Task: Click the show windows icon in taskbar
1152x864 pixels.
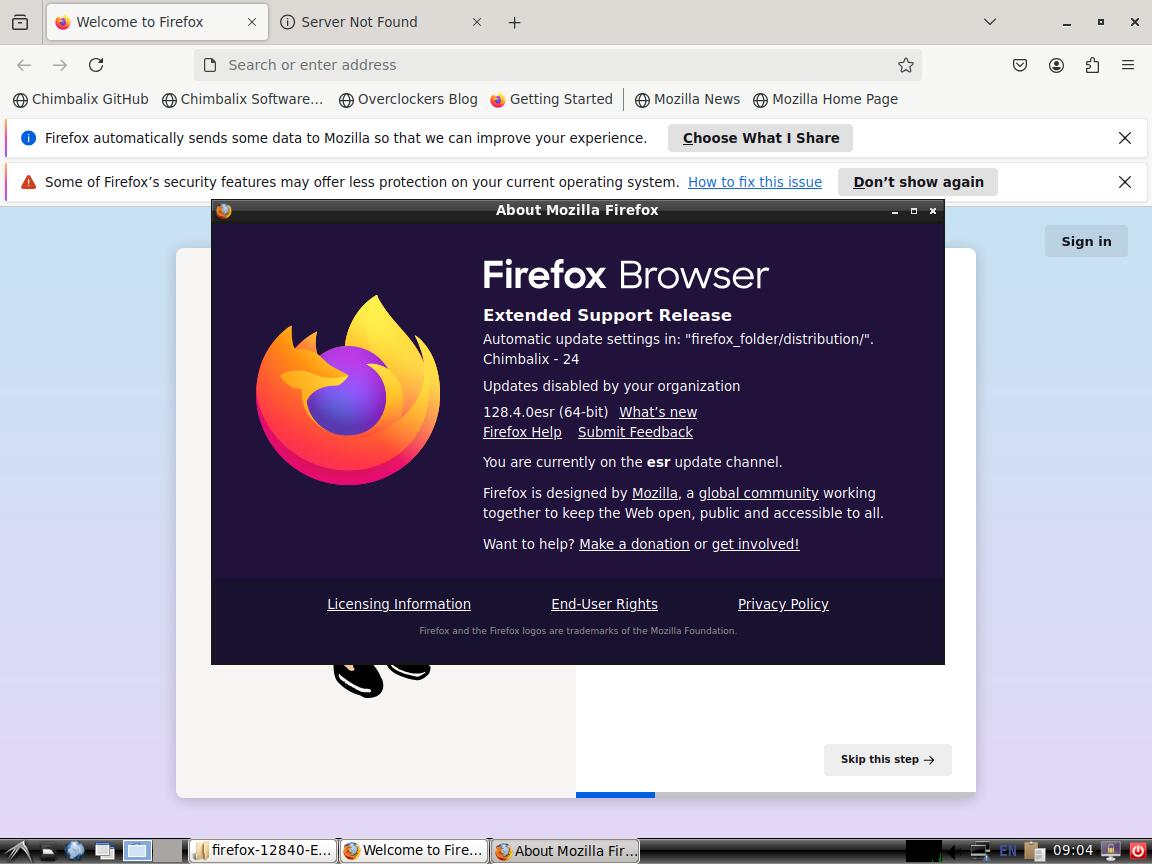Action: [104, 852]
